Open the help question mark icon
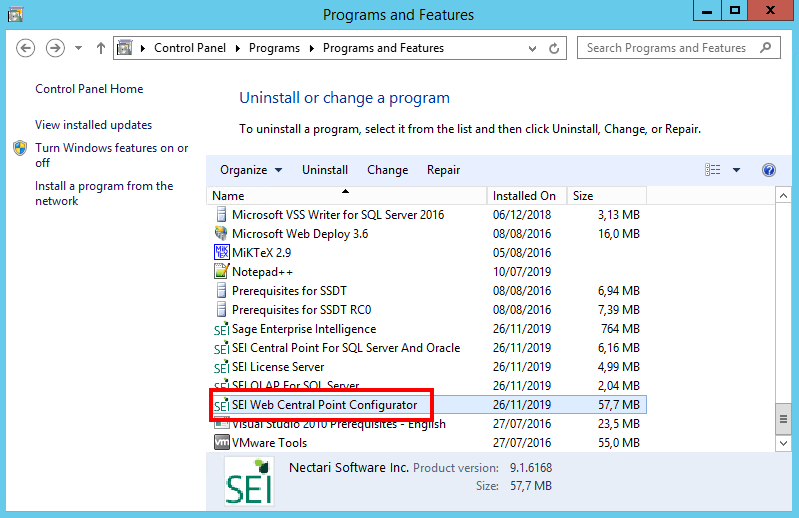This screenshot has width=799, height=518. click(x=769, y=170)
